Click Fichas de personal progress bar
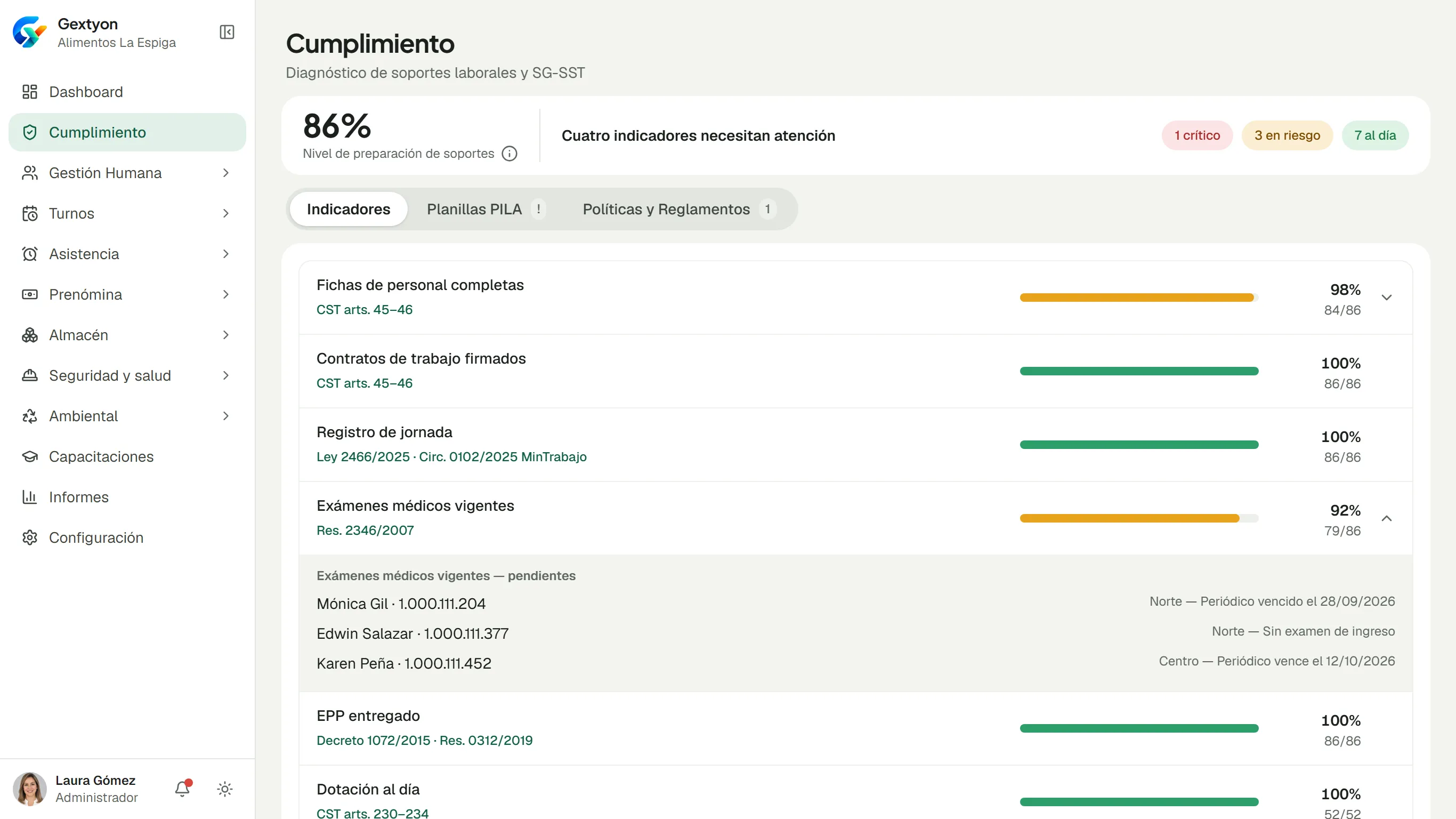 [1139, 298]
